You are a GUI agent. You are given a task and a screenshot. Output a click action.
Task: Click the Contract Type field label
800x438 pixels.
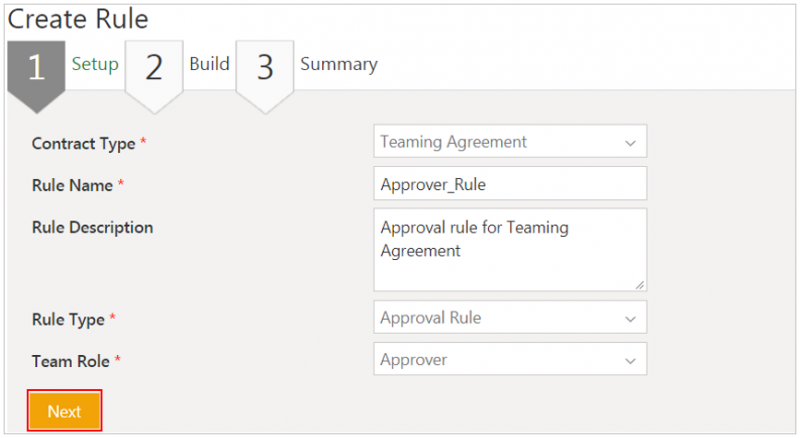pos(84,143)
